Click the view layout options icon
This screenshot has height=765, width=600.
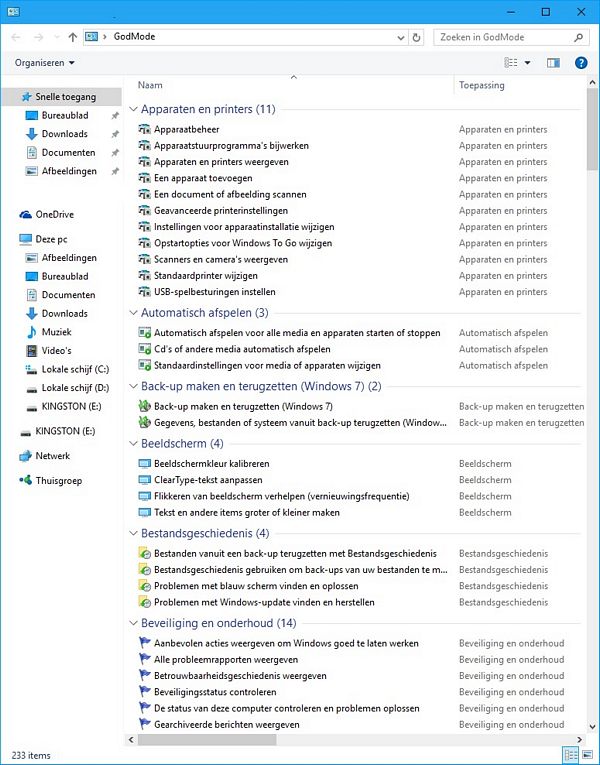click(511, 62)
